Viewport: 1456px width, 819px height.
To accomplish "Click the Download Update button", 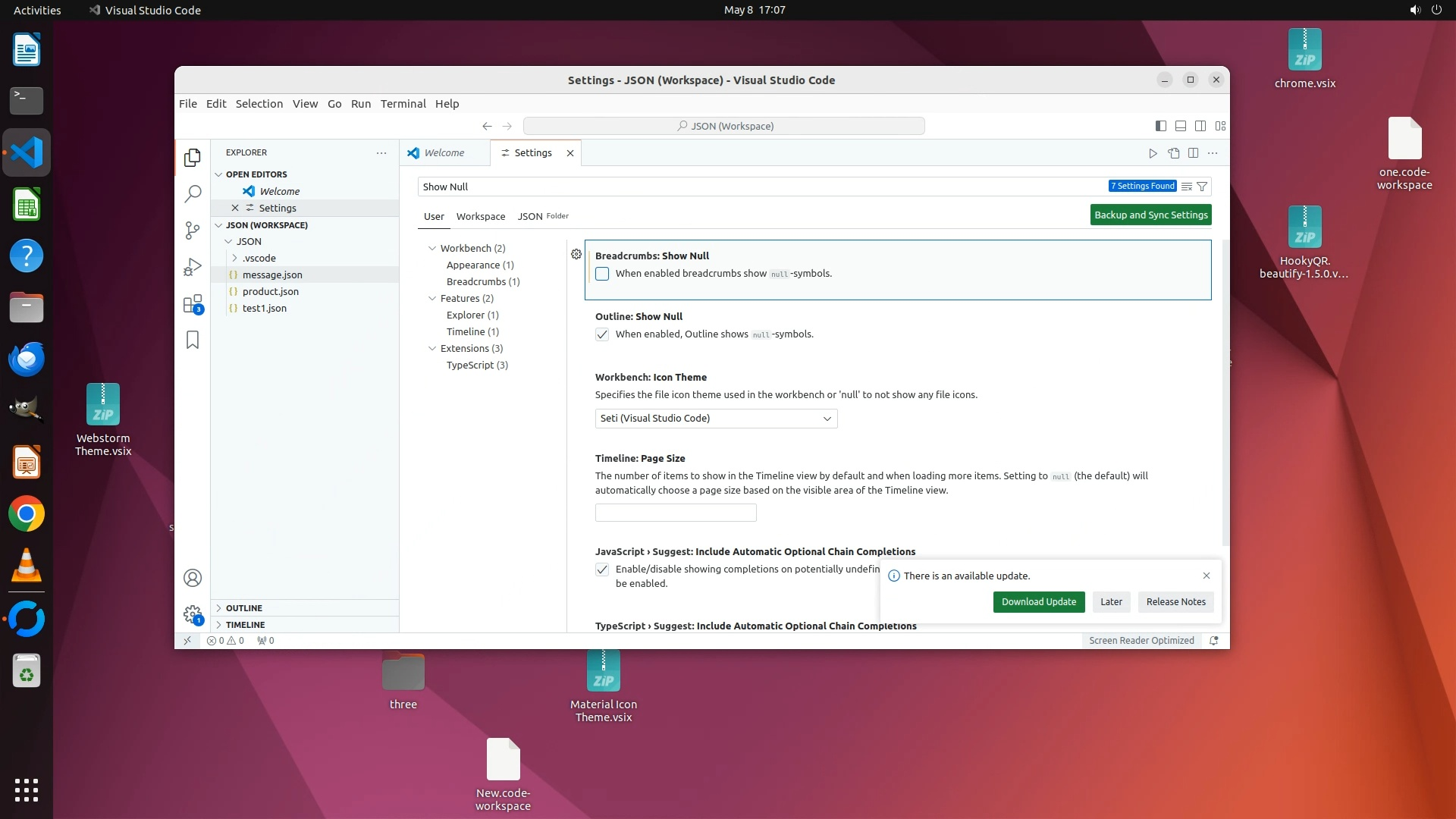I will click(x=1038, y=602).
